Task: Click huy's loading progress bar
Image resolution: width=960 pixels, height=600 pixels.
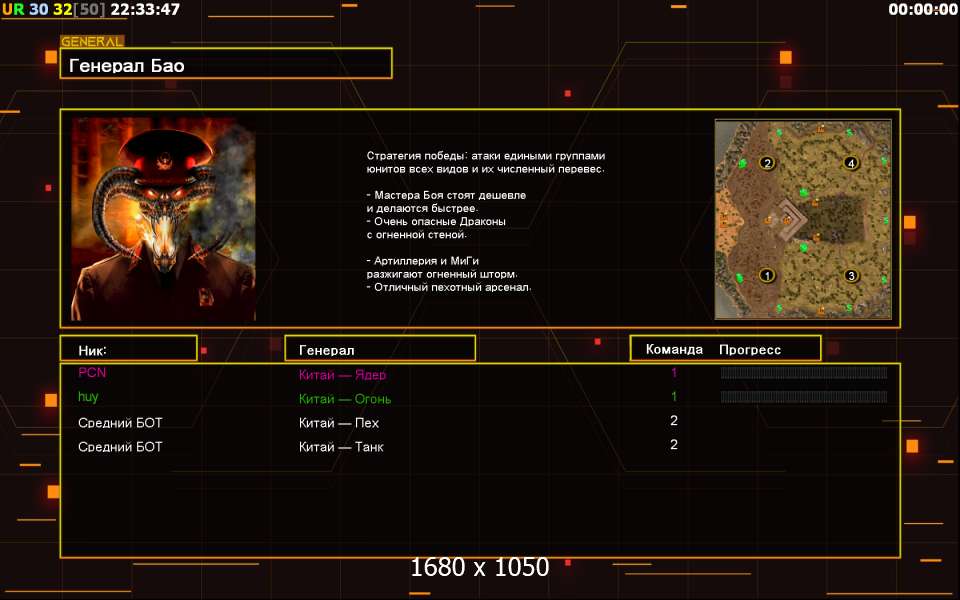Action: [x=804, y=397]
